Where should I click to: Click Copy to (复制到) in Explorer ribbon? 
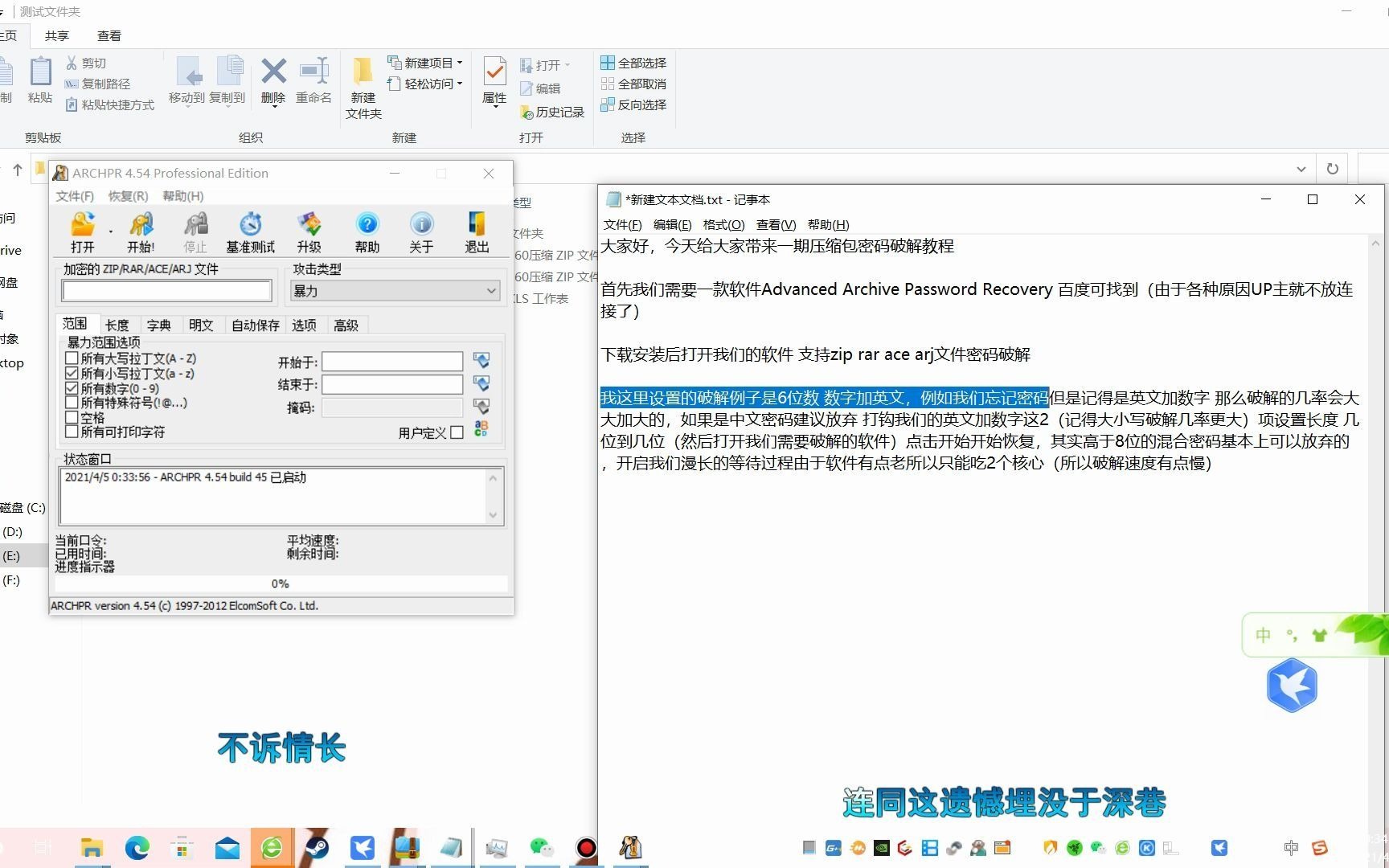(x=227, y=80)
